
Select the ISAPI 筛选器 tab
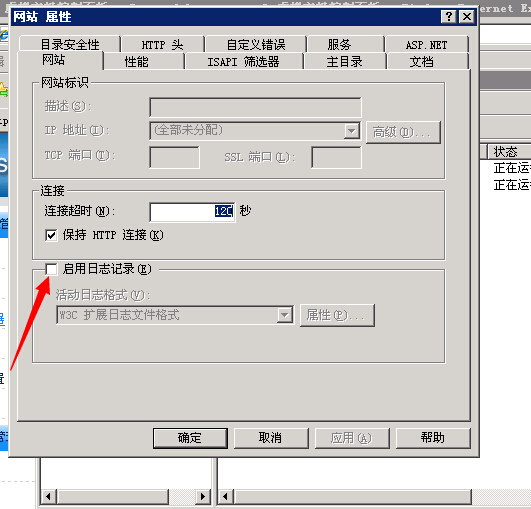point(243,62)
